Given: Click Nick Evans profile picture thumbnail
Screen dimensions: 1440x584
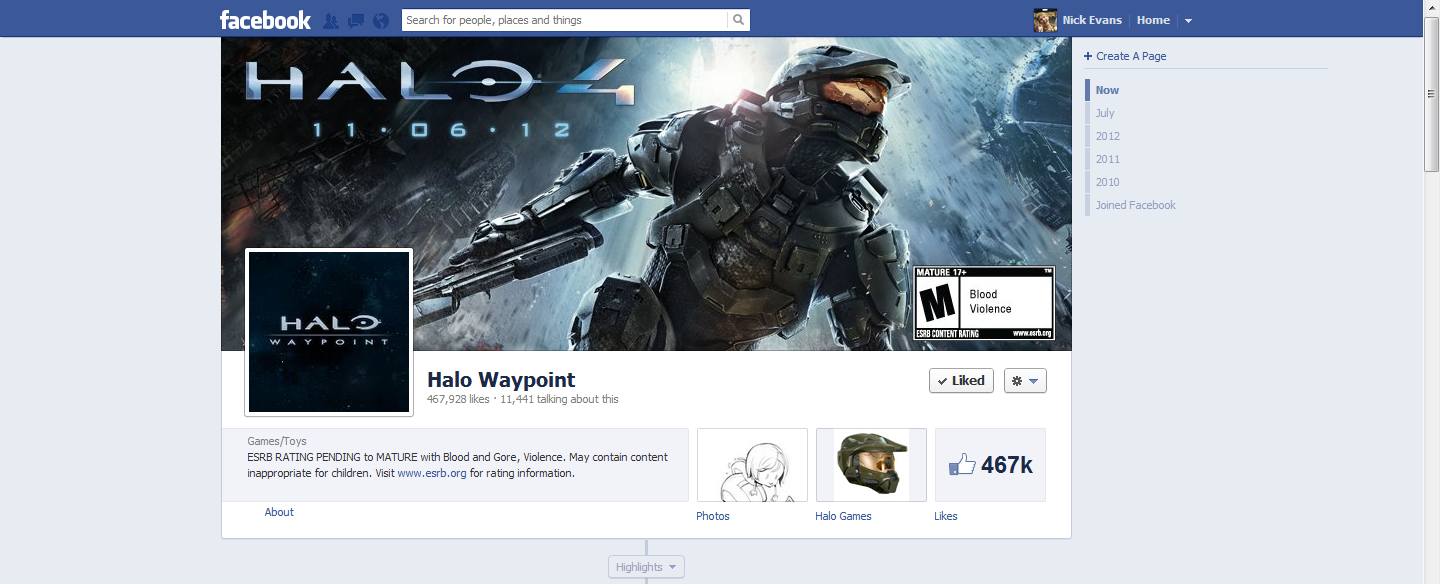Looking at the screenshot, I should tap(1045, 20).
